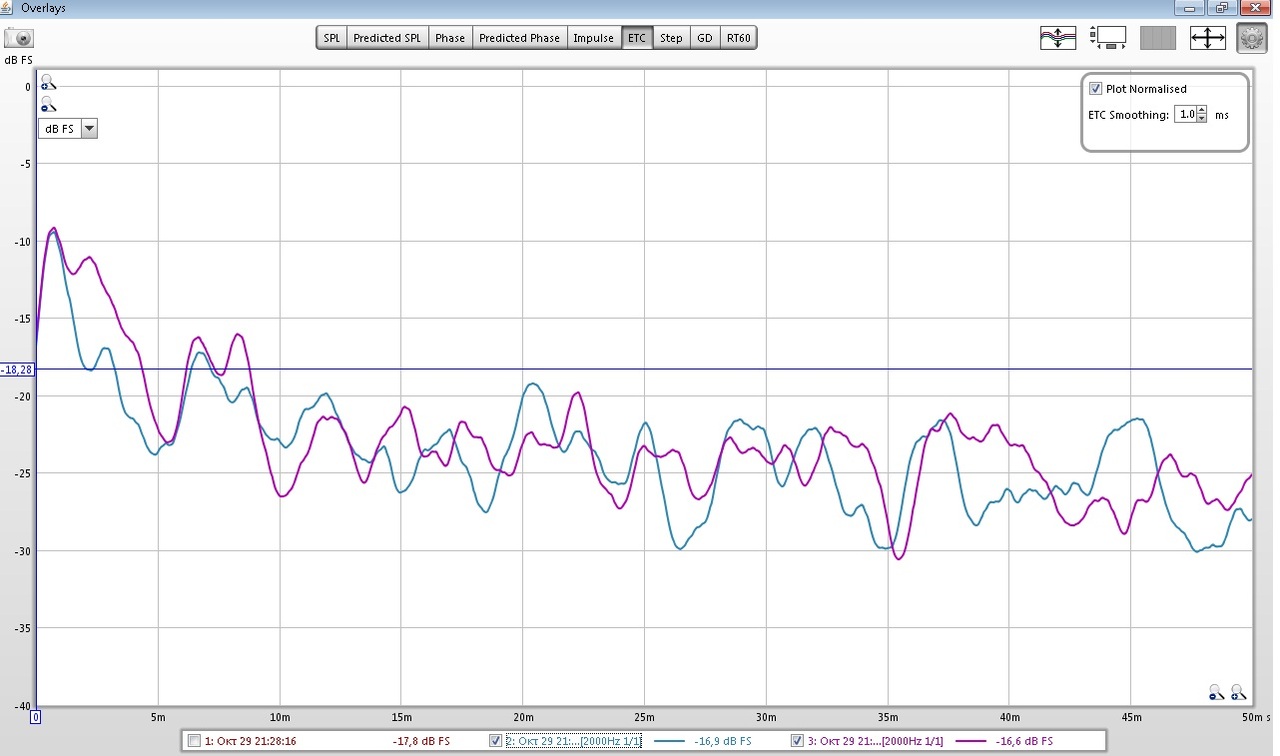Capture the graph with the camera icon
The width and height of the screenshot is (1280, 756).
[x=20, y=39]
